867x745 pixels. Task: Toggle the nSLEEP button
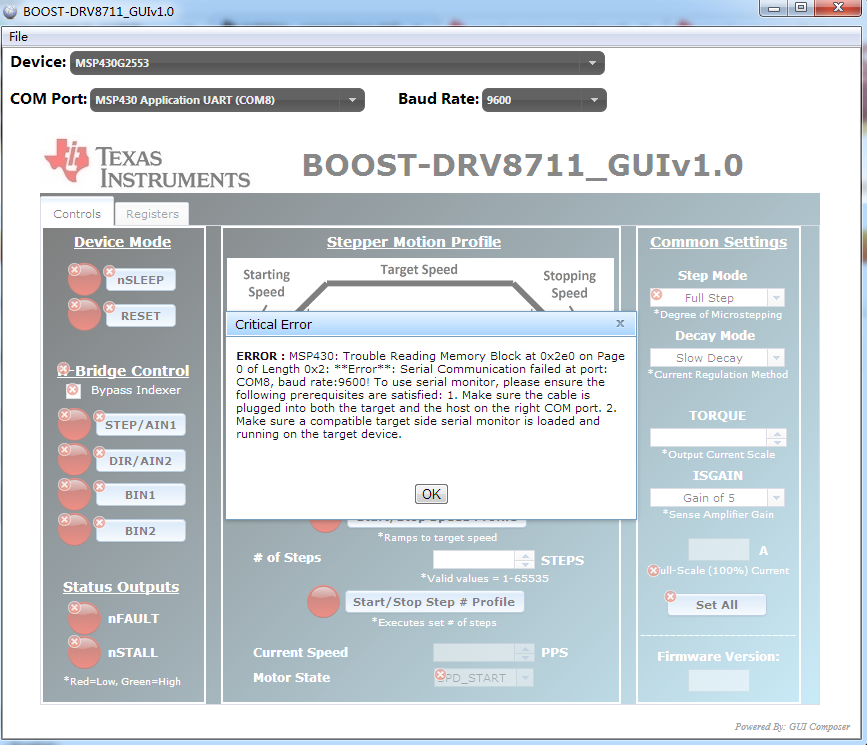(x=140, y=280)
